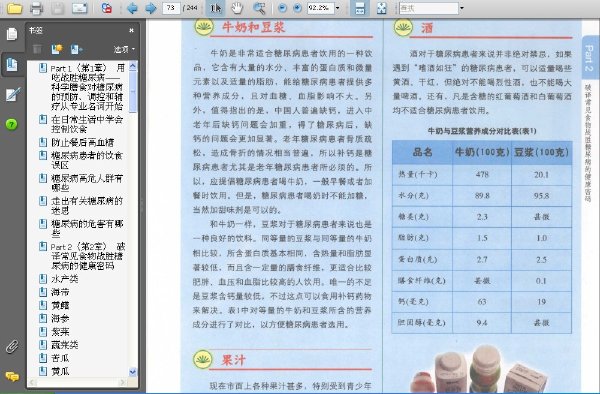Click the grayed-out save disk icon
The width and height of the screenshot is (600, 394).
(58, 8)
